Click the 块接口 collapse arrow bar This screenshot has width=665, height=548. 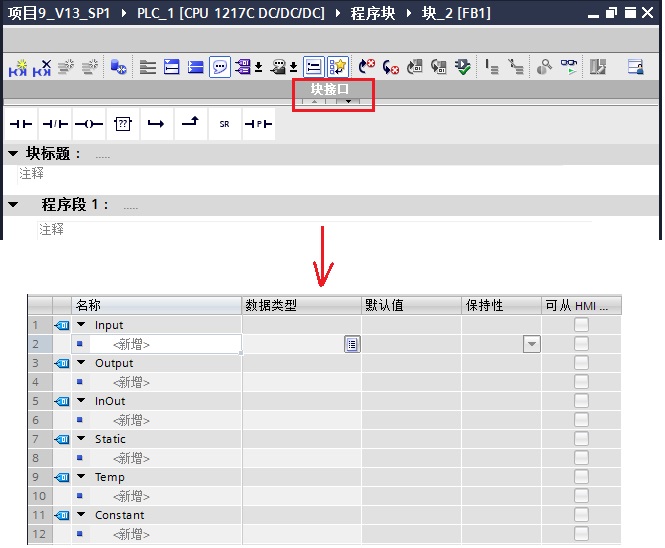pyautogui.click(x=331, y=101)
